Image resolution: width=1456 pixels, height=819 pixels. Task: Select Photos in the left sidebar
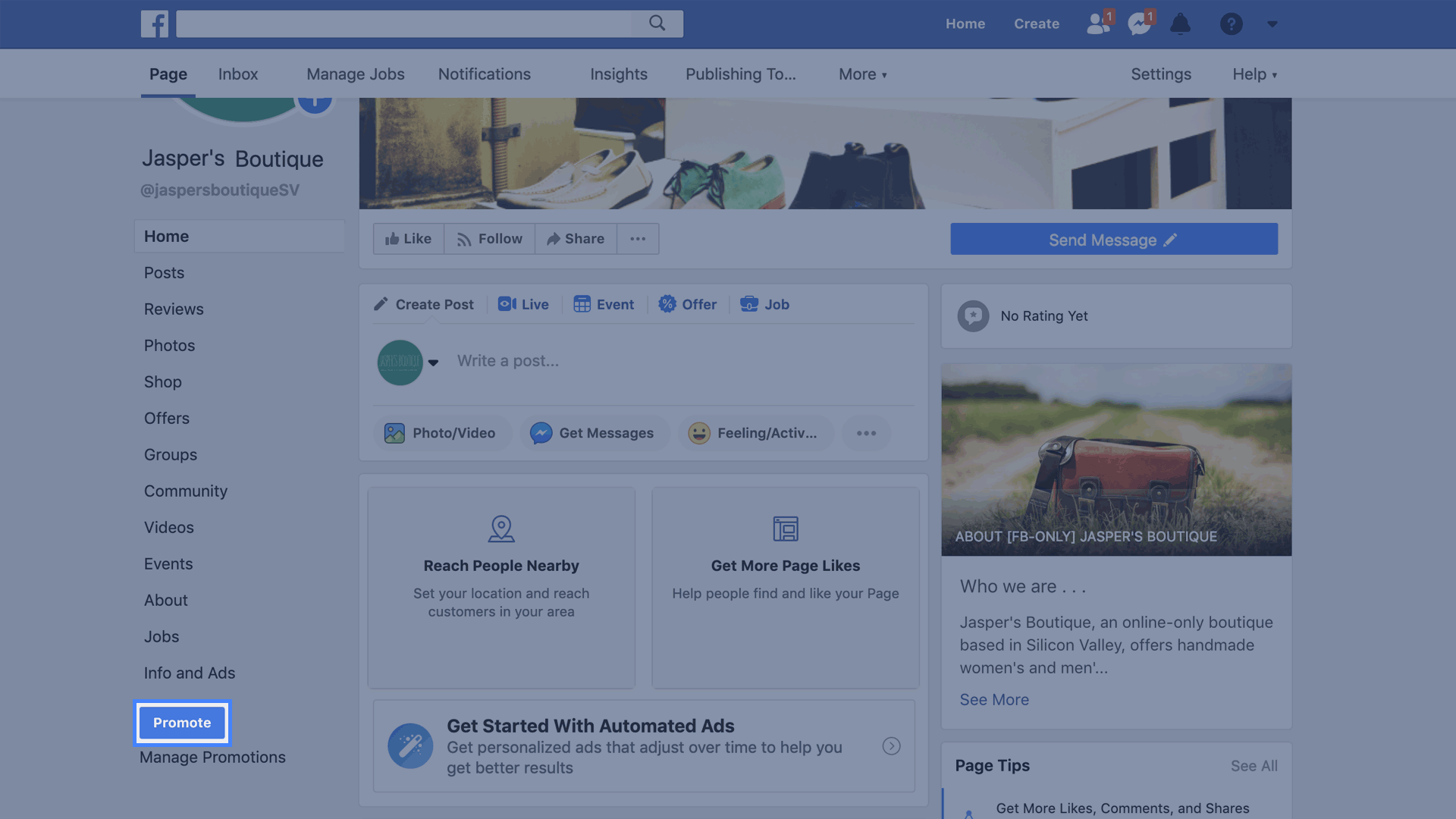click(x=170, y=346)
